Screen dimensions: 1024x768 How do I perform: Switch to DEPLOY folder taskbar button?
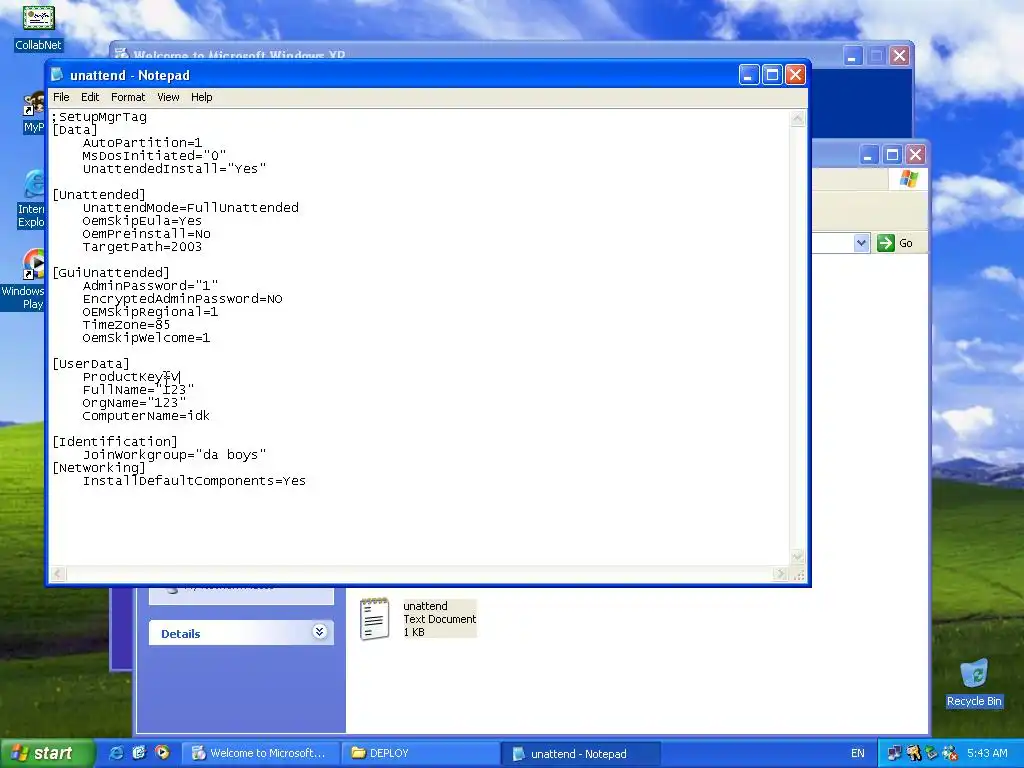pyautogui.click(x=420, y=753)
